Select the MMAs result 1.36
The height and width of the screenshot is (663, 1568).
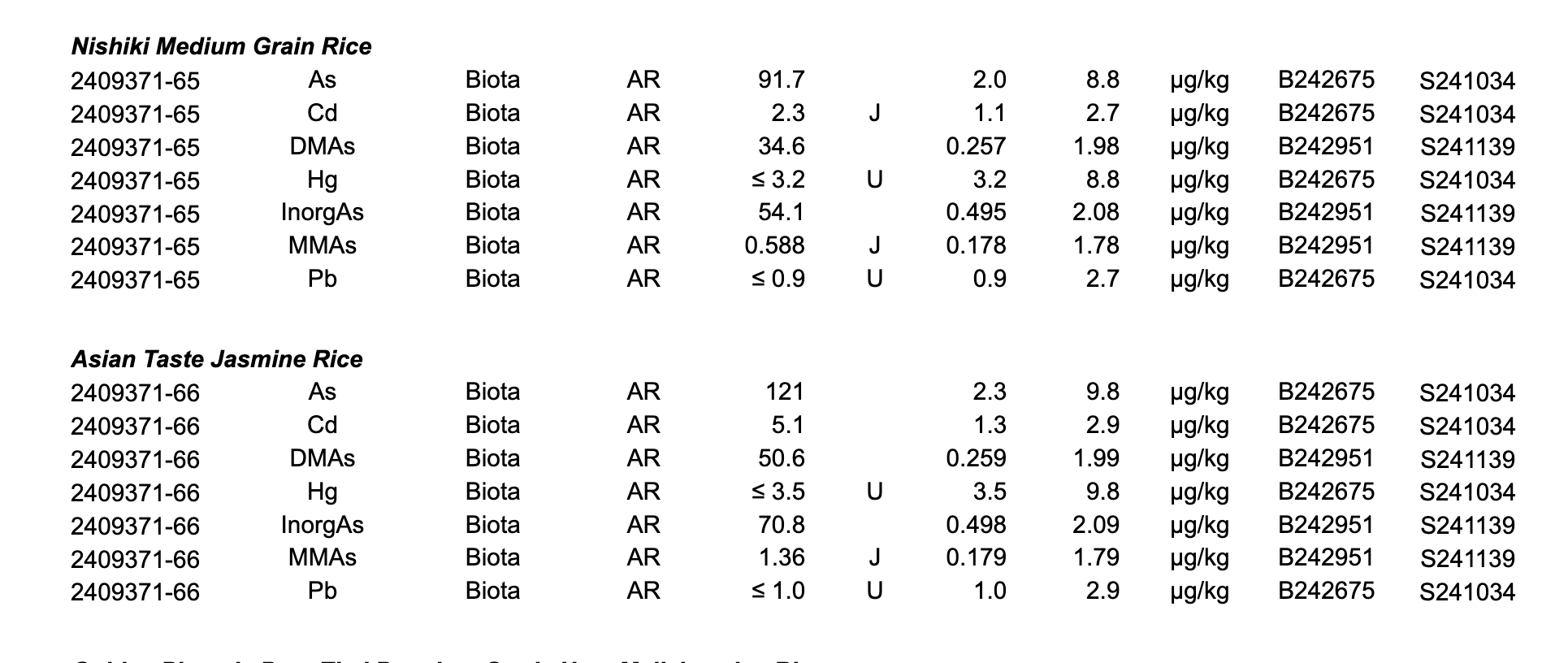click(780, 557)
